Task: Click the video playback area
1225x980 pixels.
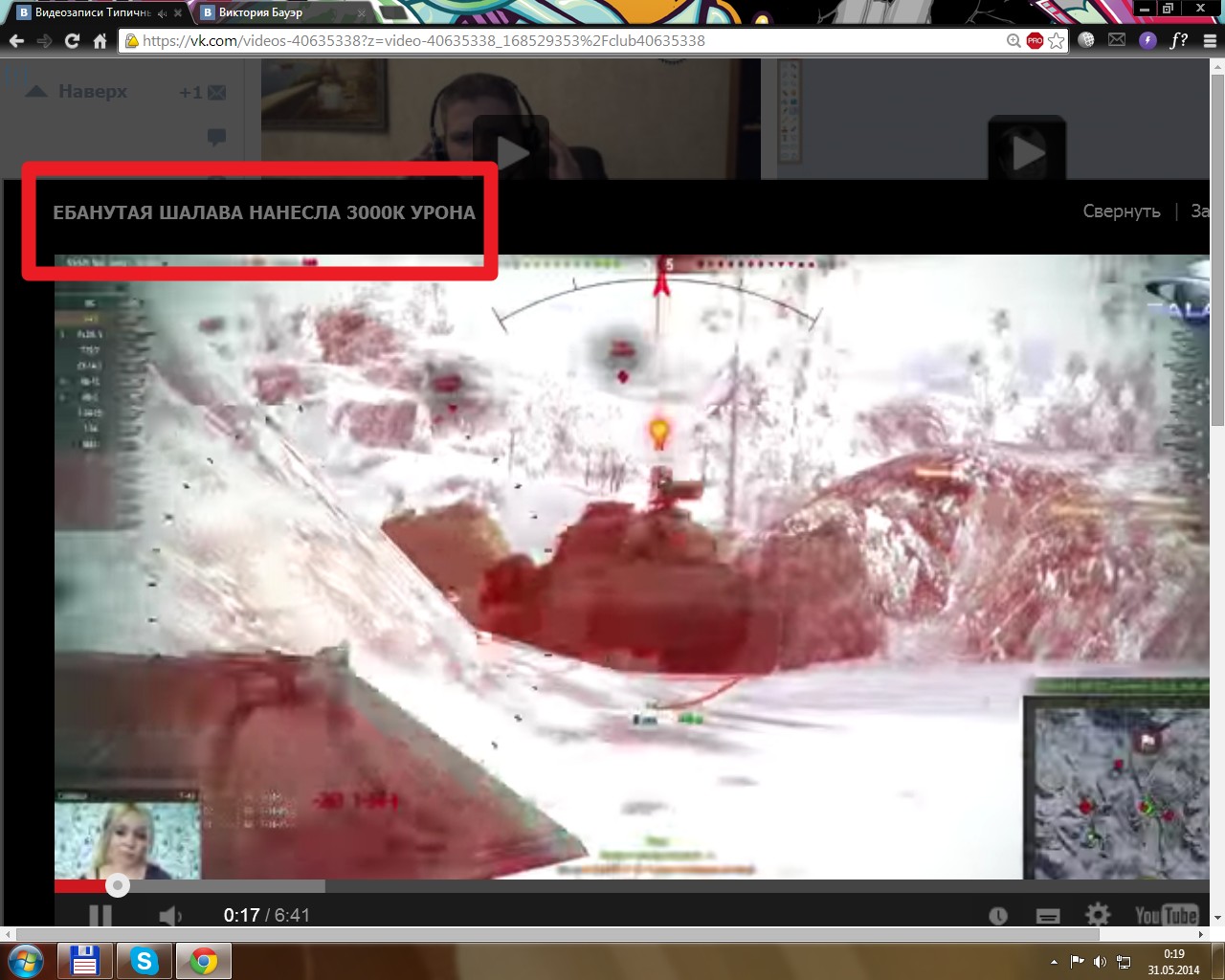Action: (x=632, y=567)
